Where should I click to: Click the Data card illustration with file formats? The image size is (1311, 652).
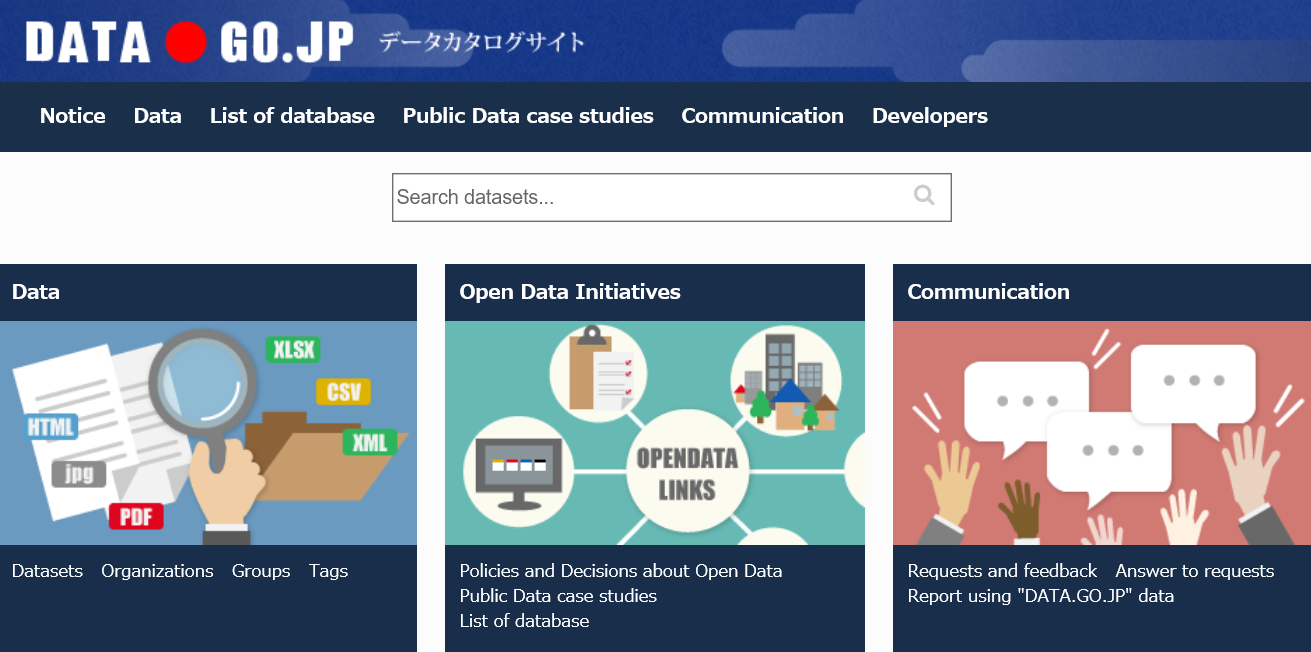(208, 433)
